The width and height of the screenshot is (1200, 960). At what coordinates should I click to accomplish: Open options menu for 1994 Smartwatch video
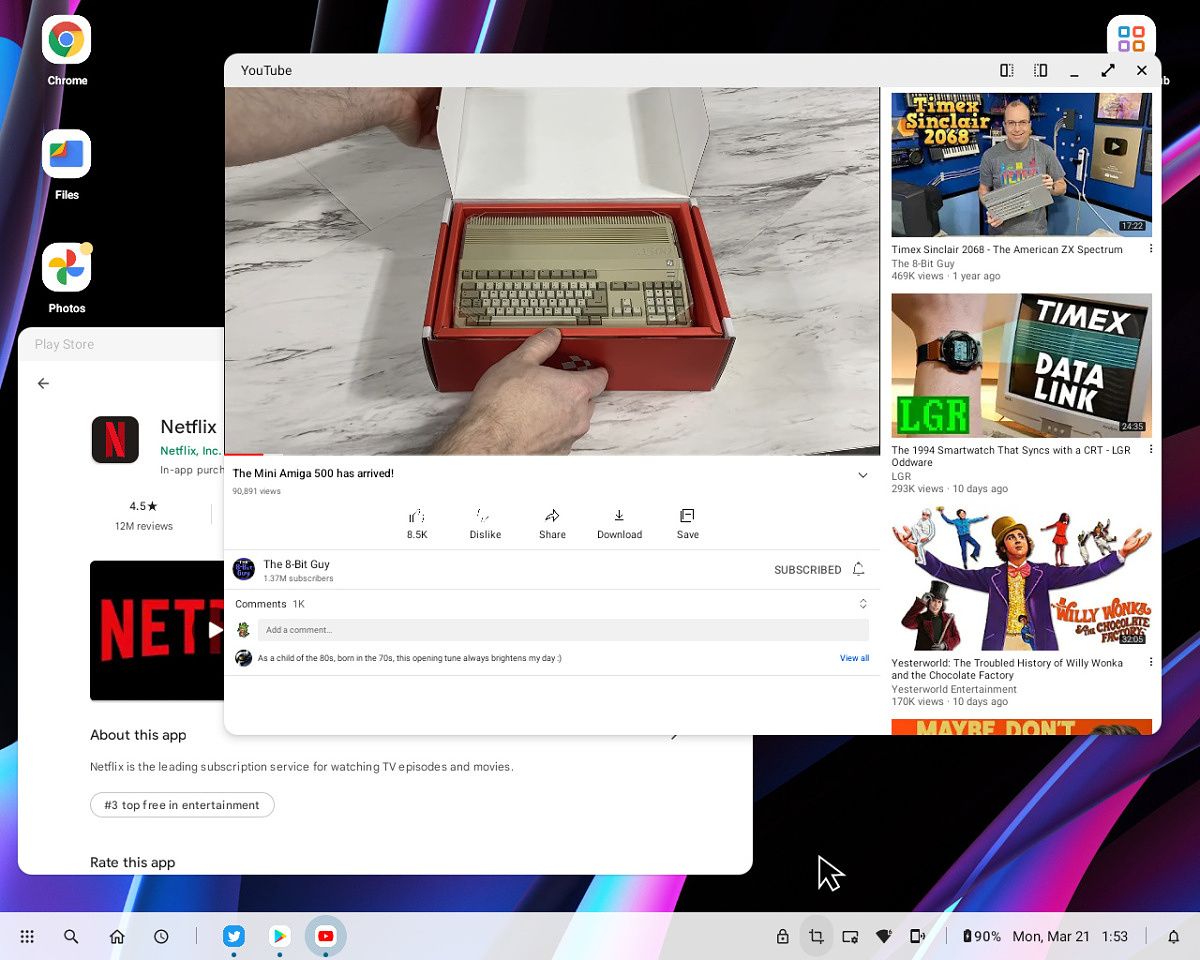click(1151, 450)
